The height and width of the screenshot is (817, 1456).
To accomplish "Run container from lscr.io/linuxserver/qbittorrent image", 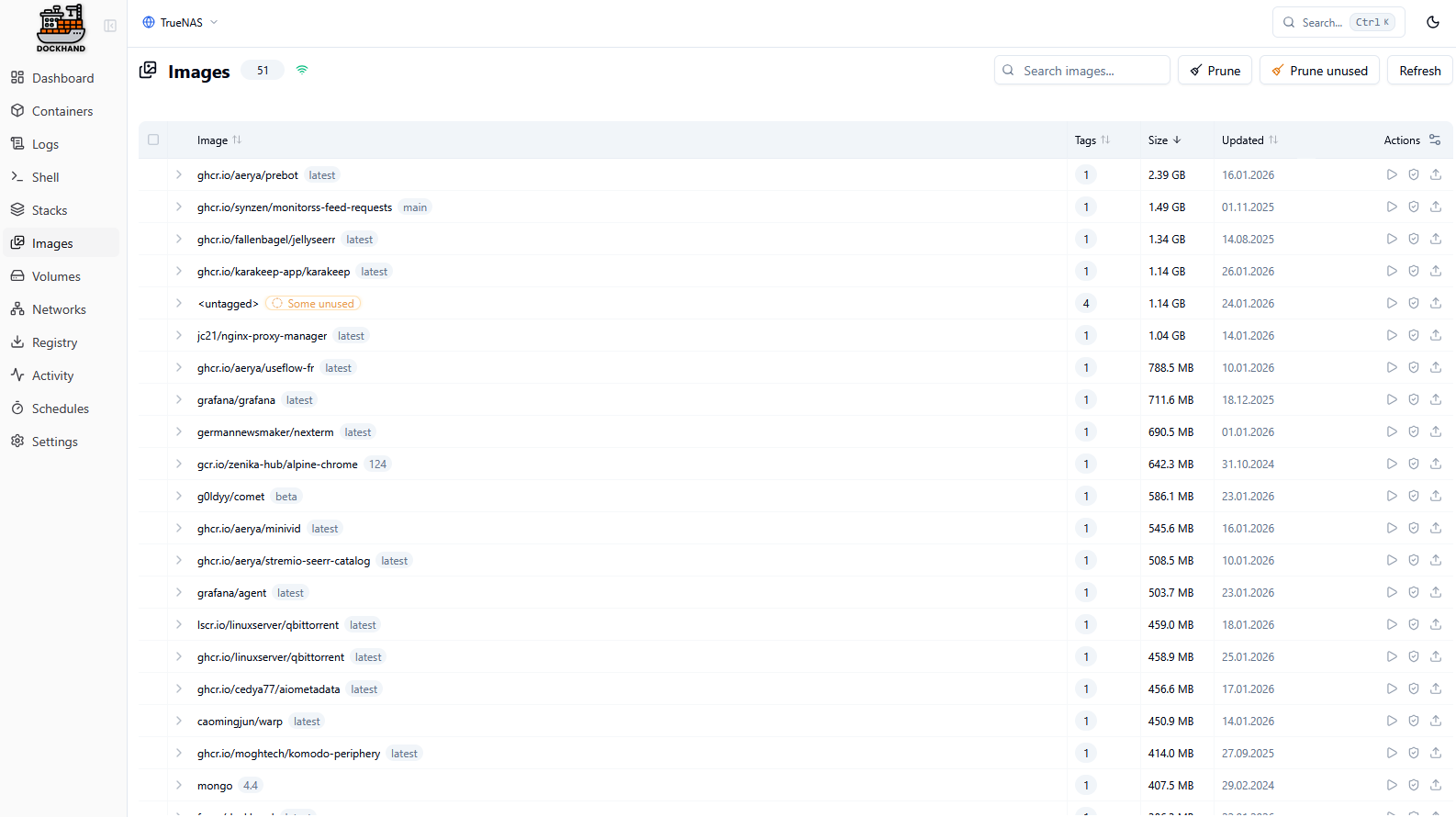I will (x=1392, y=624).
